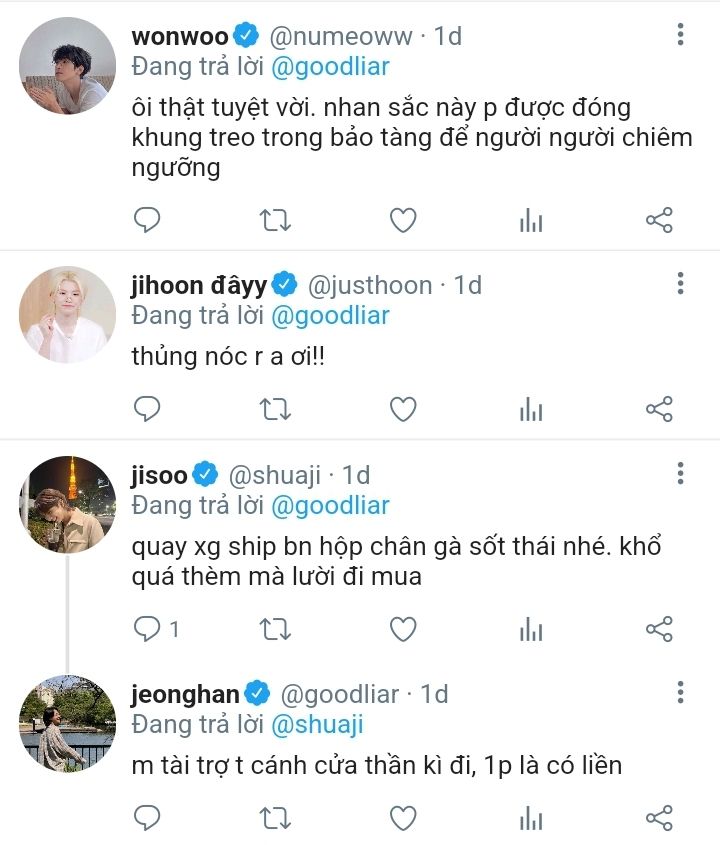This screenshot has width=720, height=845.
Task: View analytics for wonwoo's tweet
Action: [530, 220]
